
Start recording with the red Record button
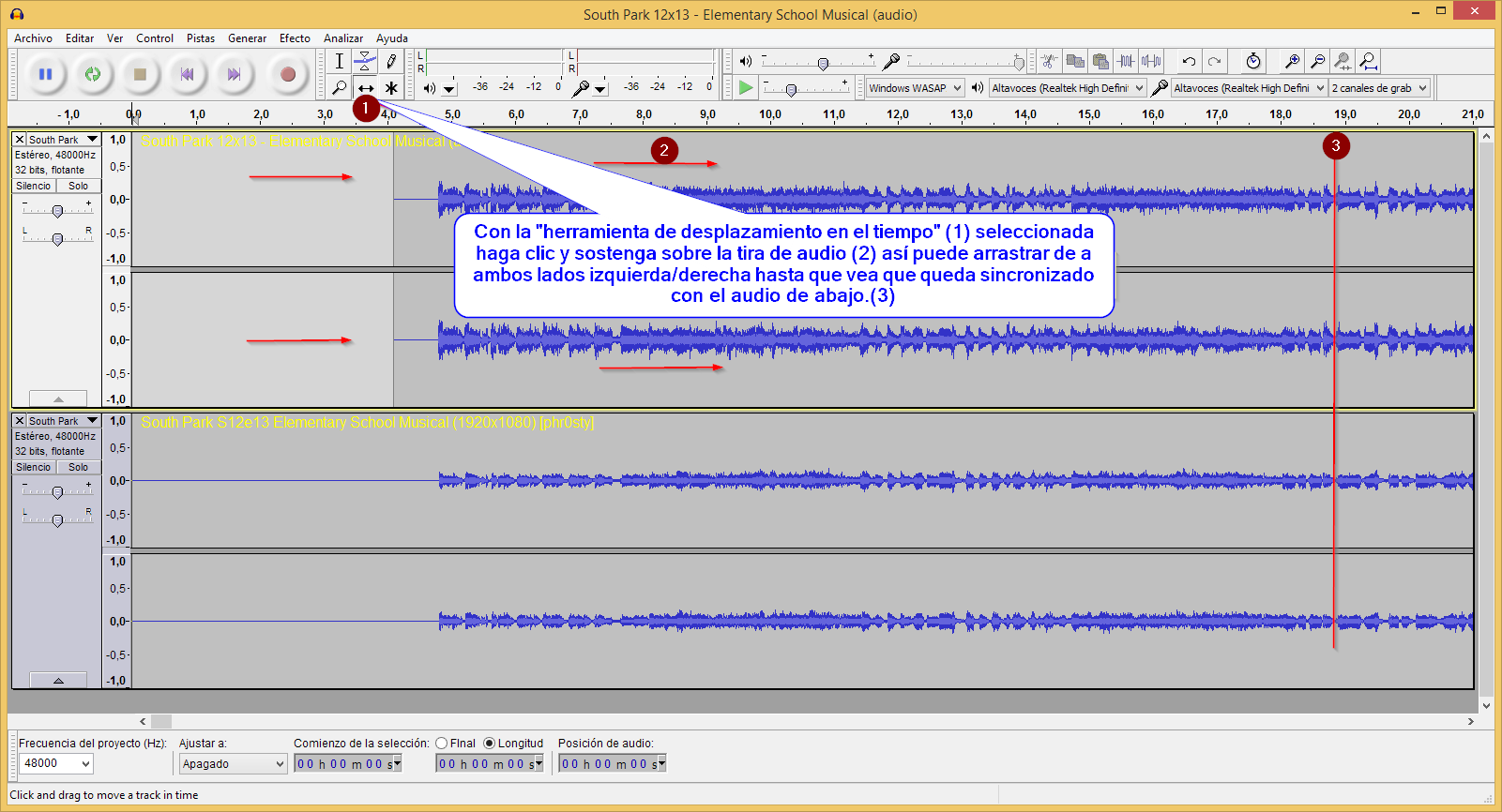click(288, 74)
